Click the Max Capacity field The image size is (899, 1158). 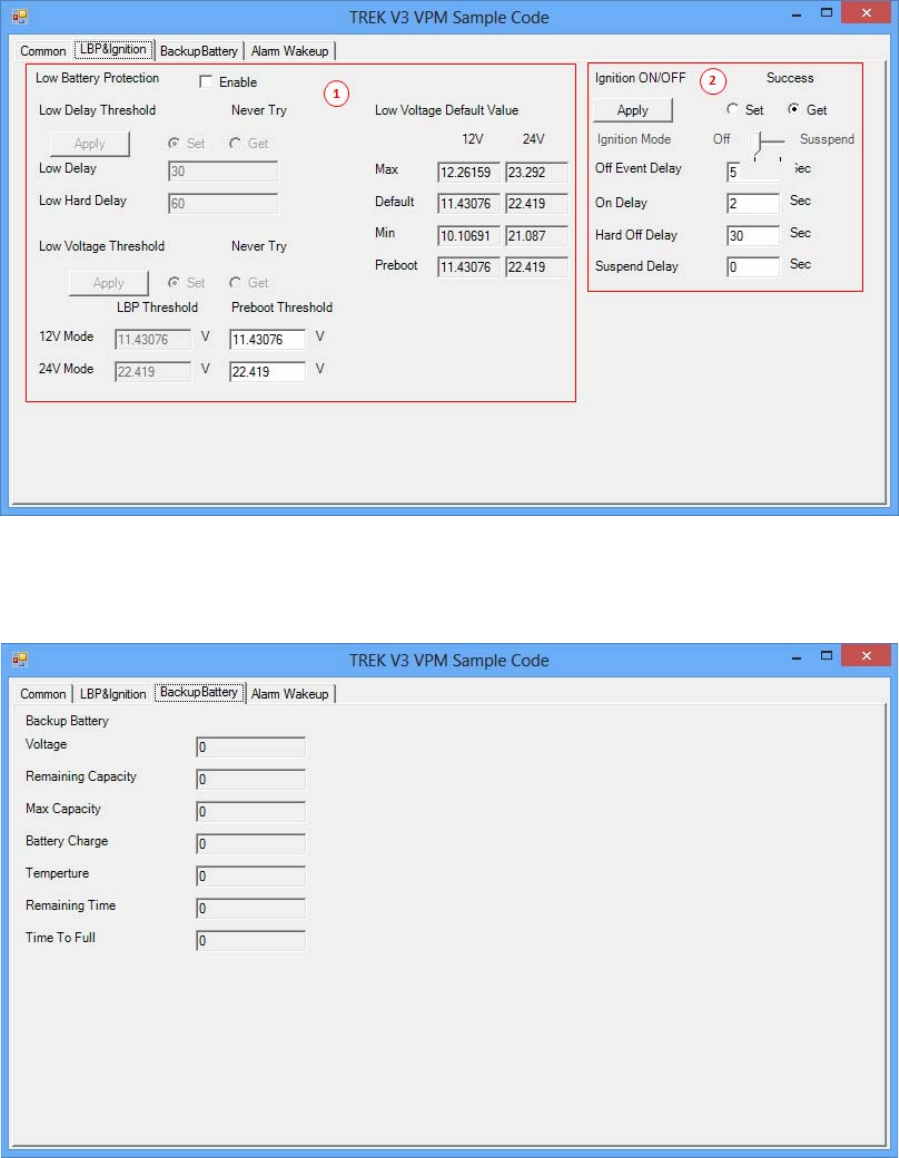click(250, 812)
